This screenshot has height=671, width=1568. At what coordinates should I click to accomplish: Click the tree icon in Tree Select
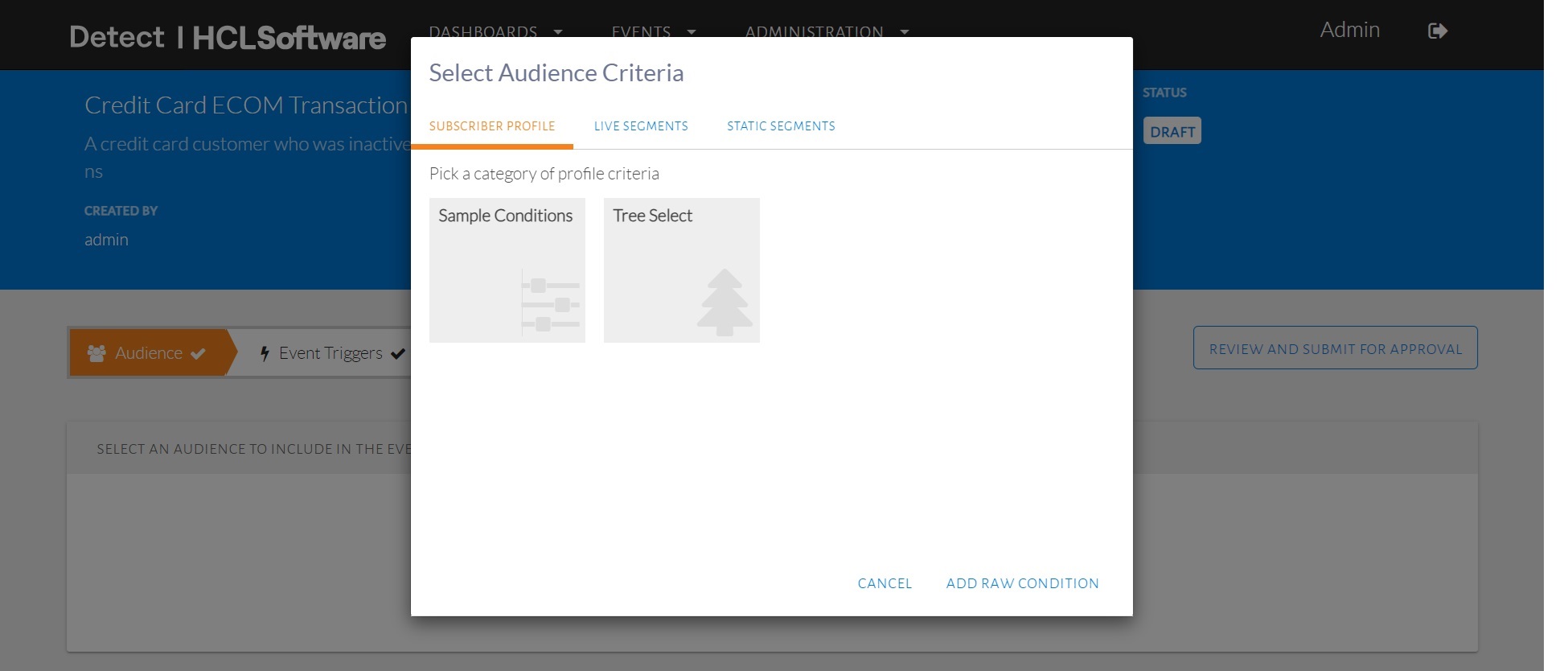724,303
